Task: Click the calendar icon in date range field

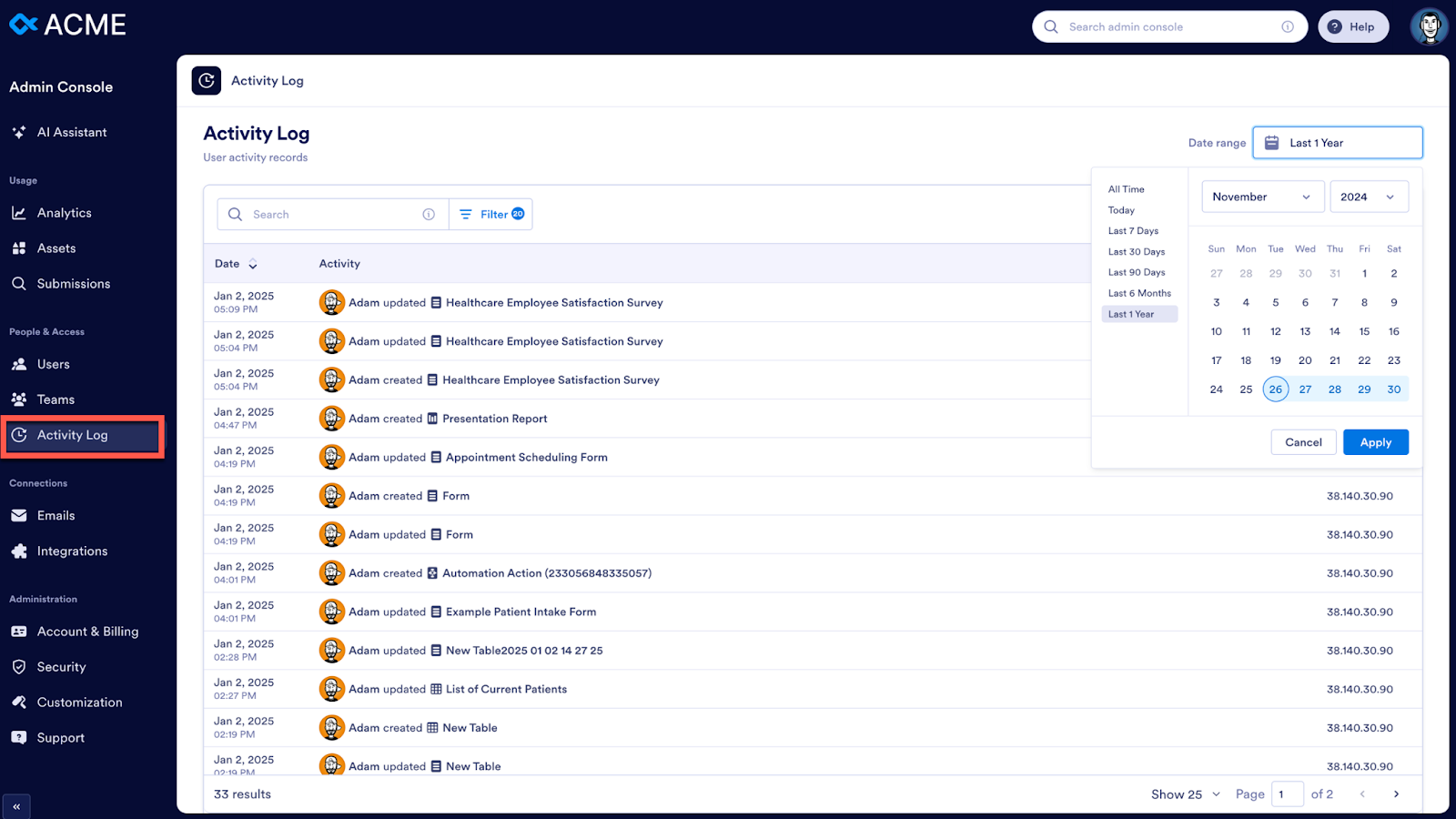Action: (1272, 143)
